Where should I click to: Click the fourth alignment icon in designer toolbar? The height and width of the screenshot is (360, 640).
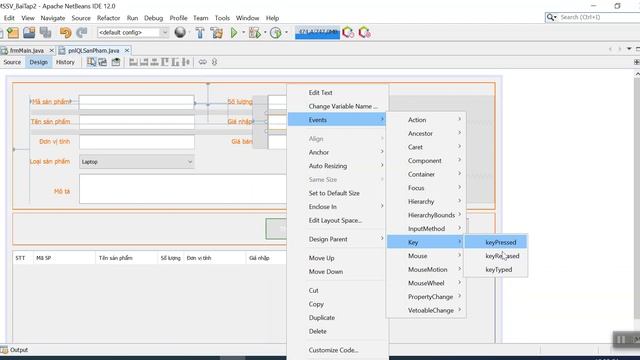pos(165,62)
